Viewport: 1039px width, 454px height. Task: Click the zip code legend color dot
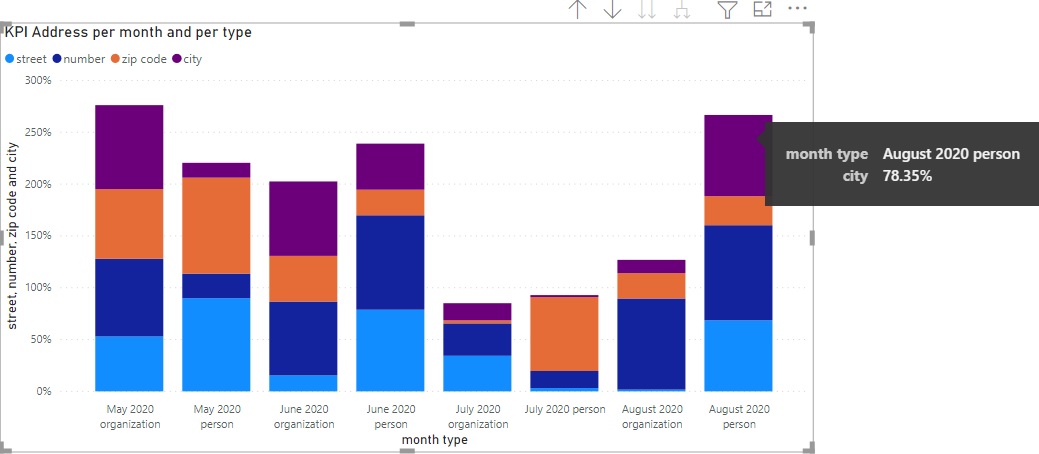tap(115, 59)
